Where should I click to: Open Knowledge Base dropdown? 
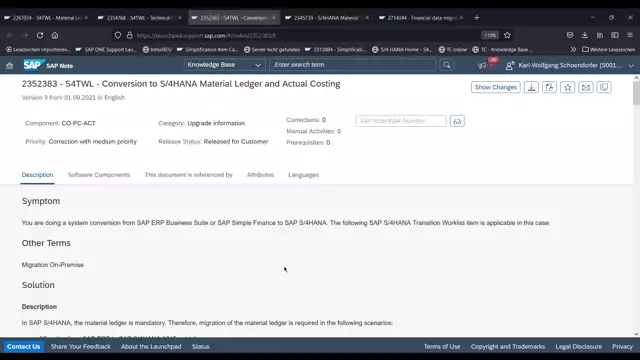pyautogui.click(x=224, y=65)
